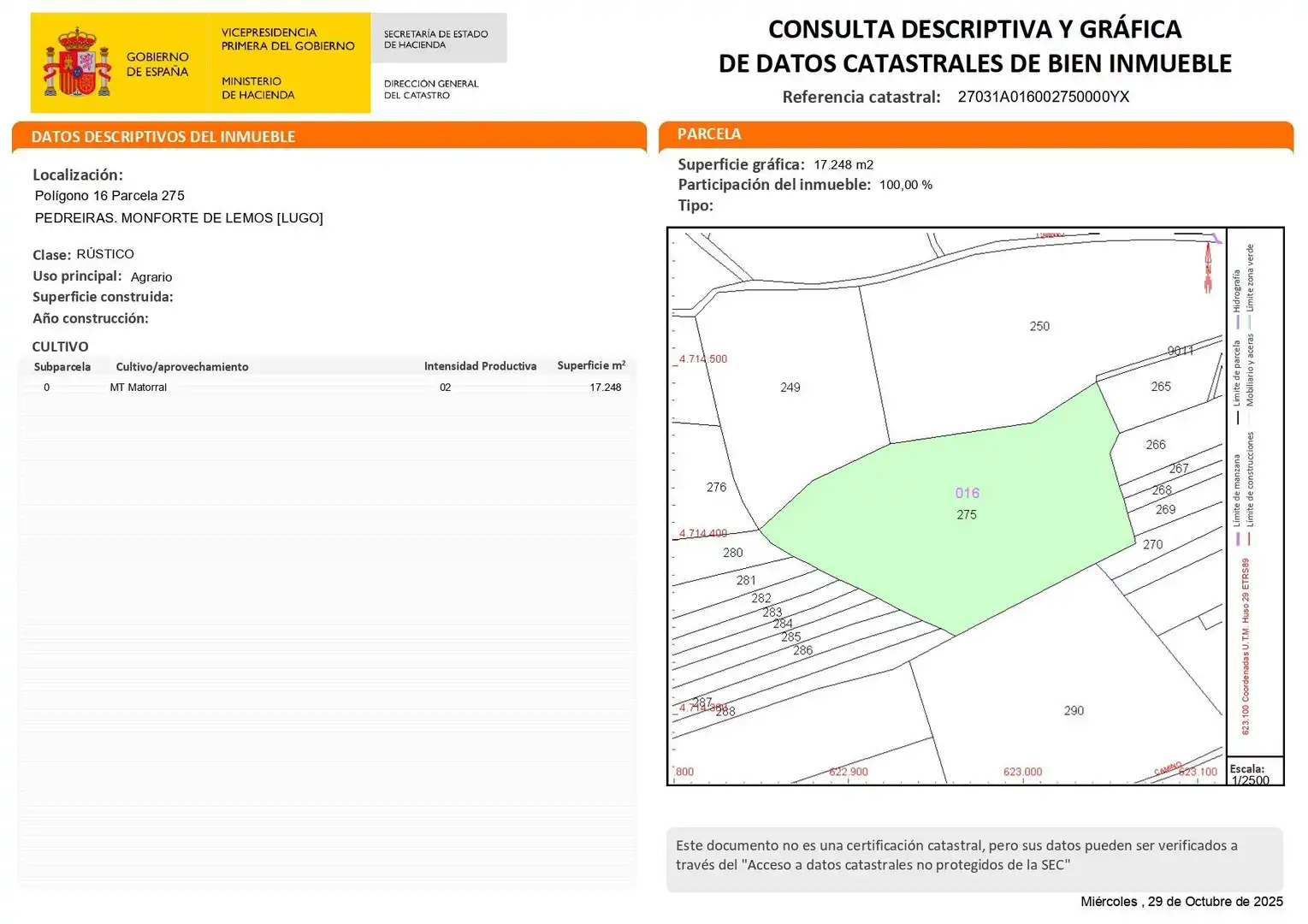This screenshot has height=924, width=1308.
Task: Click the Superficie m² column header
Action: click(591, 365)
